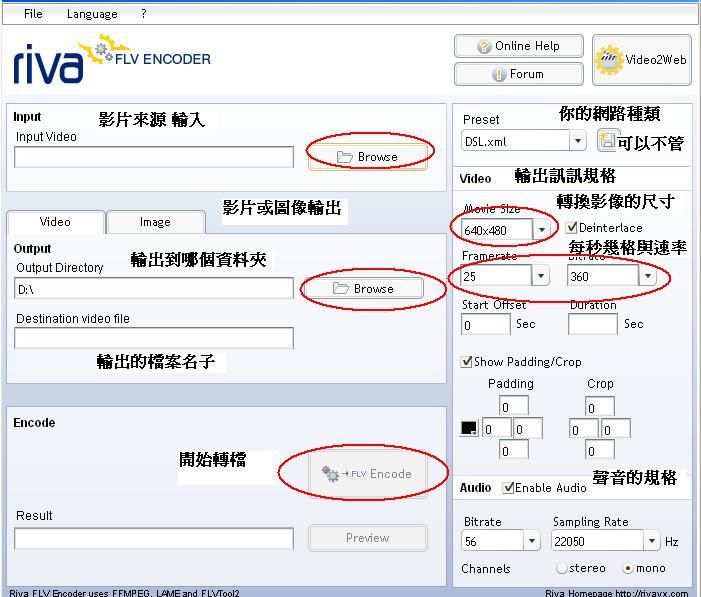701x597 pixels.
Task: Expand the Framerate 25 dropdown
Action: pyautogui.click(x=541, y=276)
